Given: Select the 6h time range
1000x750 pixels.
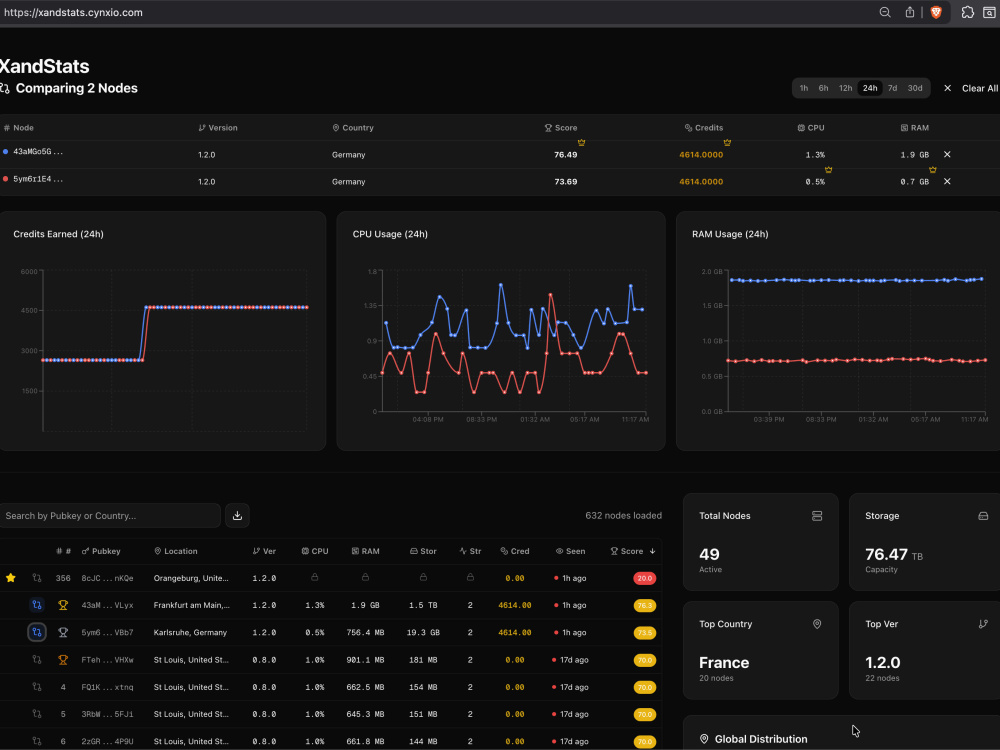Looking at the screenshot, I should tap(823, 88).
